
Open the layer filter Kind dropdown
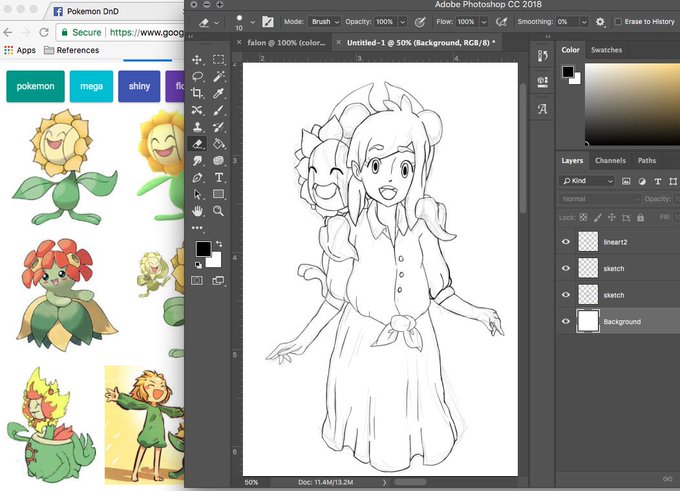click(587, 181)
